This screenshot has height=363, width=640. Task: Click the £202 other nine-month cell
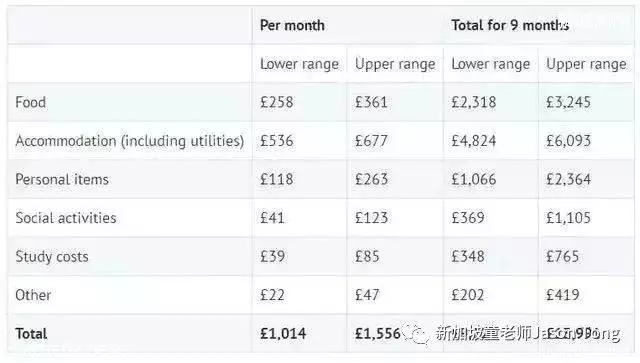click(467, 295)
